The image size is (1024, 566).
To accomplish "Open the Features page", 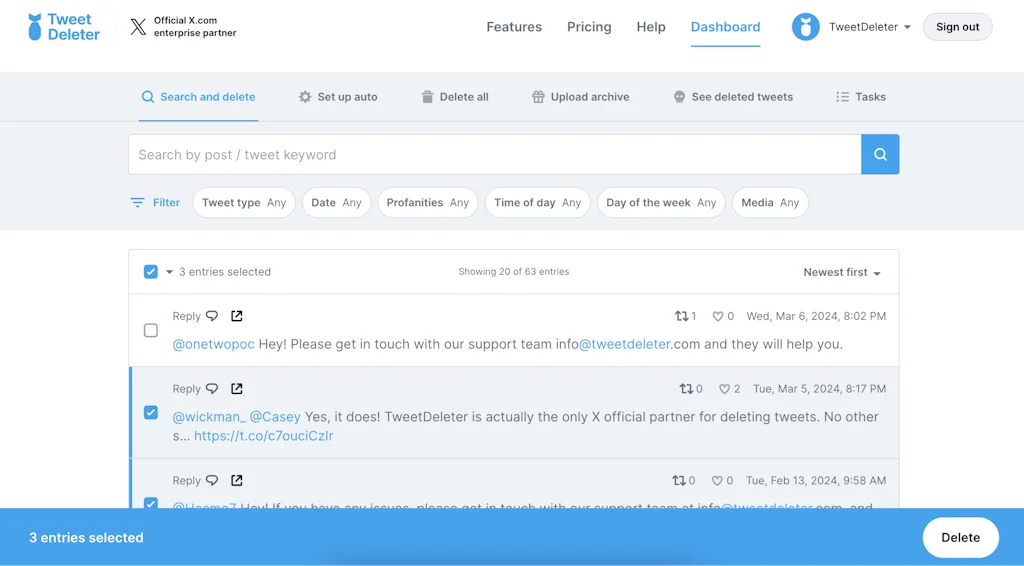I will click(x=514, y=27).
